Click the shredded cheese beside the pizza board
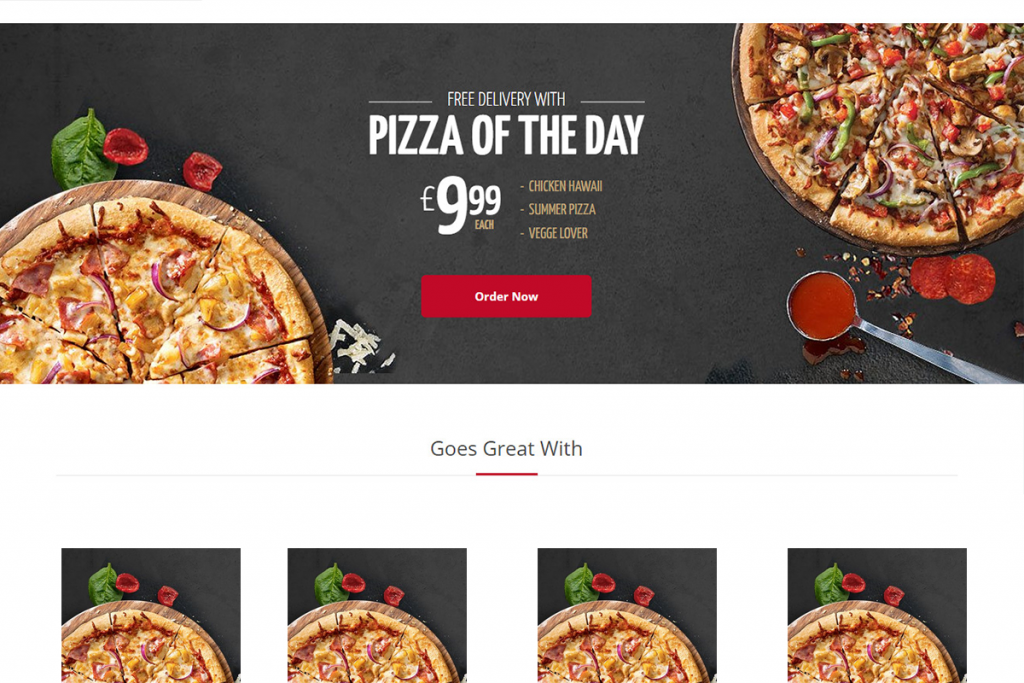 [x=358, y=345]
